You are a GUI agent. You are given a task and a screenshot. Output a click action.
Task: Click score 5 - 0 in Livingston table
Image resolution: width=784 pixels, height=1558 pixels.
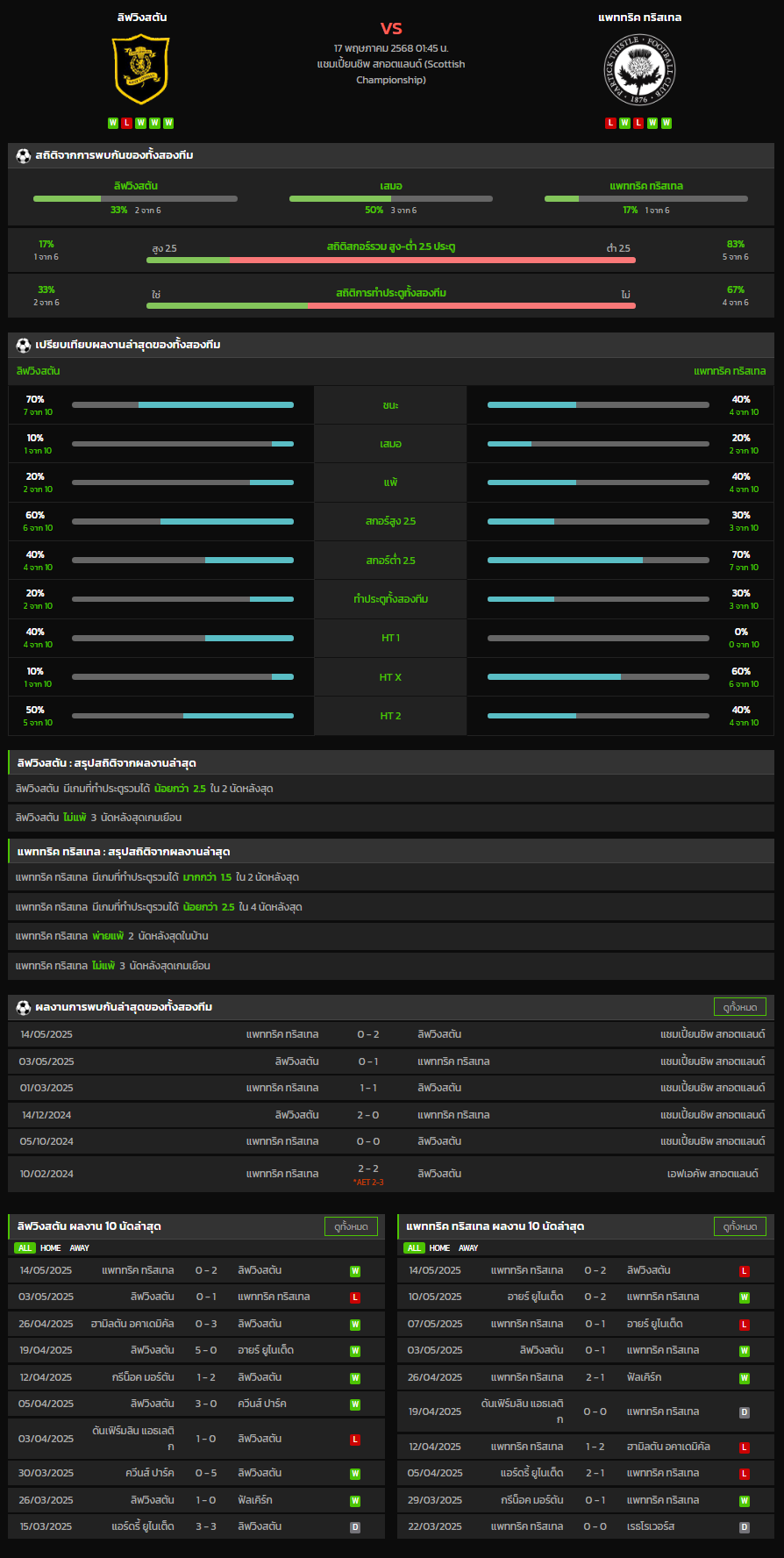pos(206,1351)
